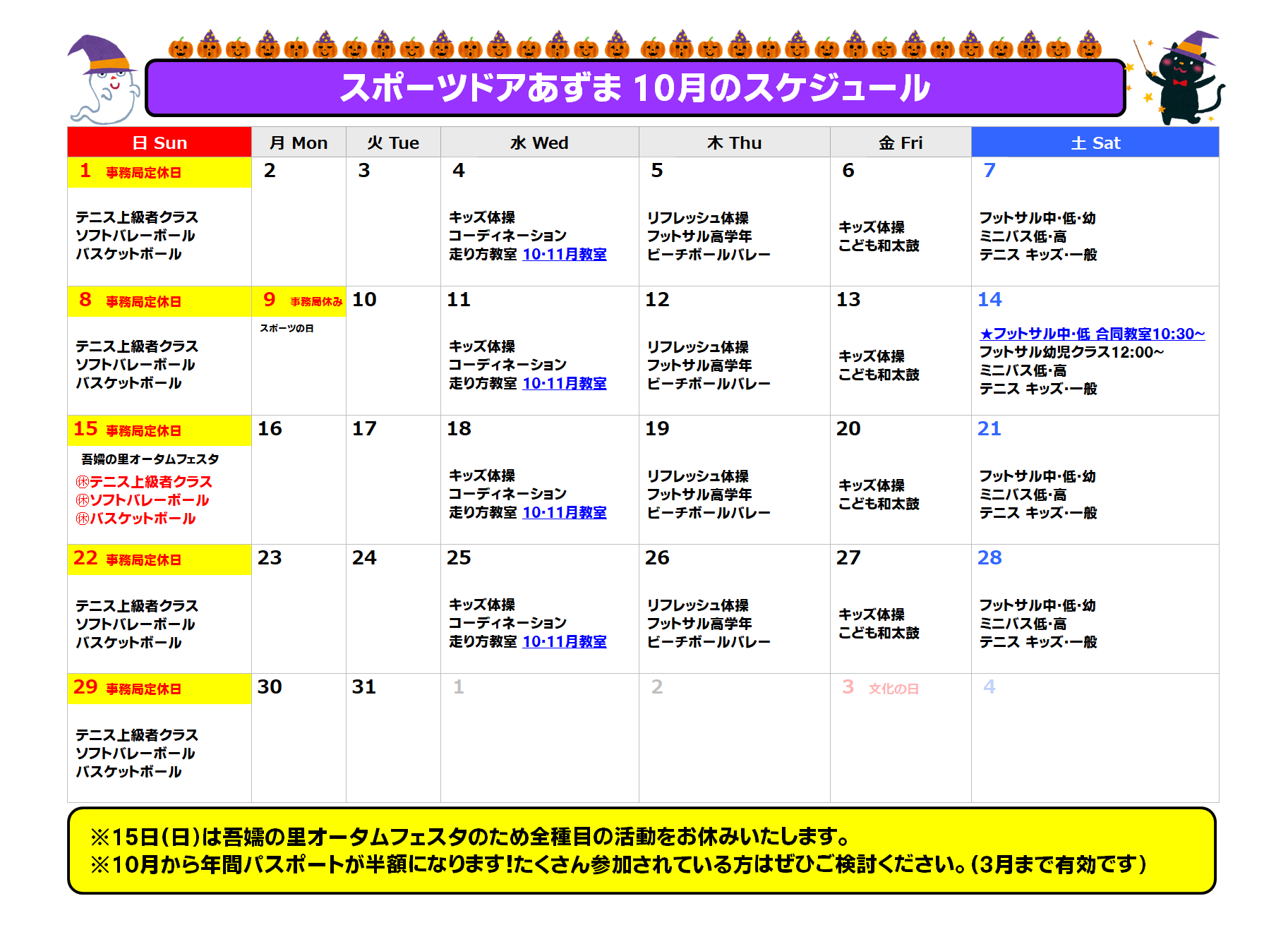Image resolution: width=1288 pixels, height=932 pixels.
Task: Click the 10·11月教室 link on day 4
Action: (x=564, y=254)
